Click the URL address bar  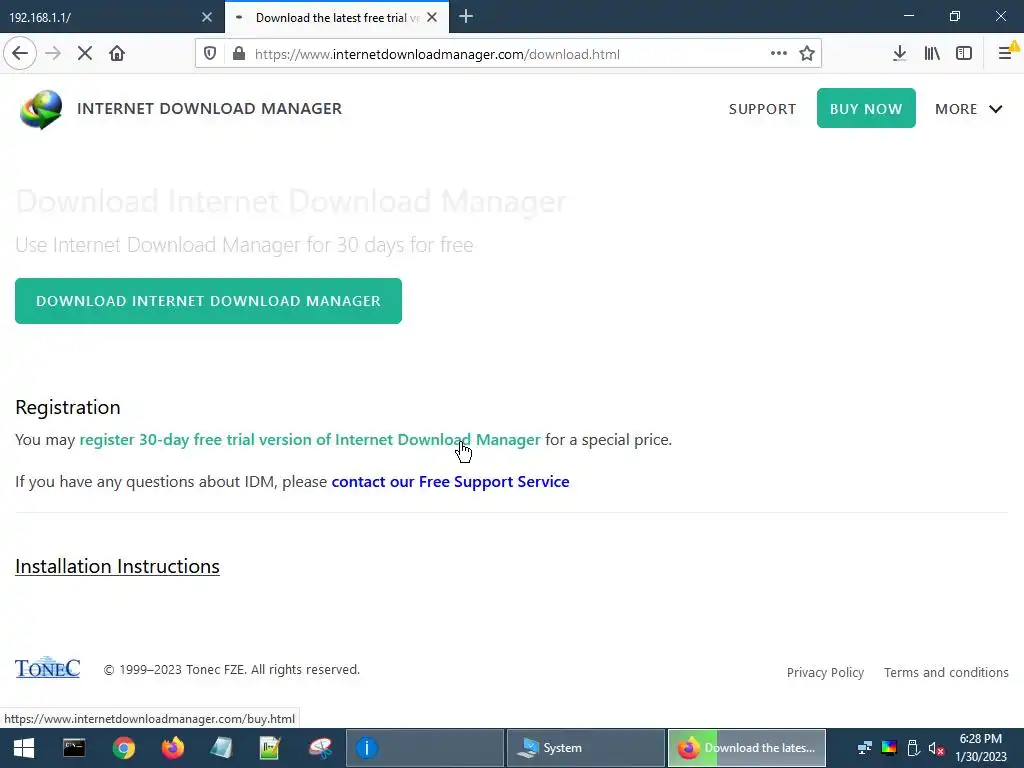pos(507,54)
